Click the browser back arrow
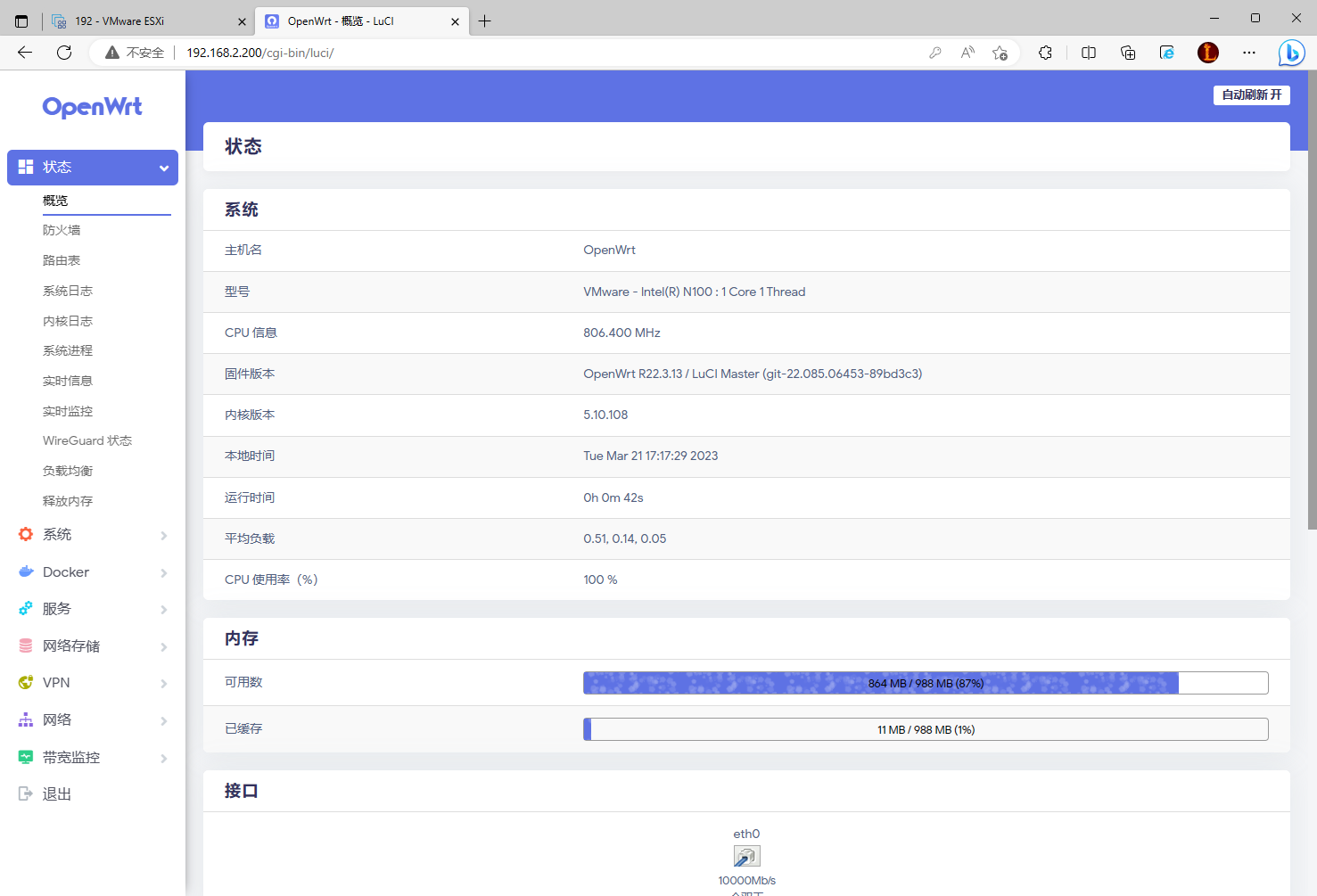This screenshot has height=896, width=1317. pos(25,53)
